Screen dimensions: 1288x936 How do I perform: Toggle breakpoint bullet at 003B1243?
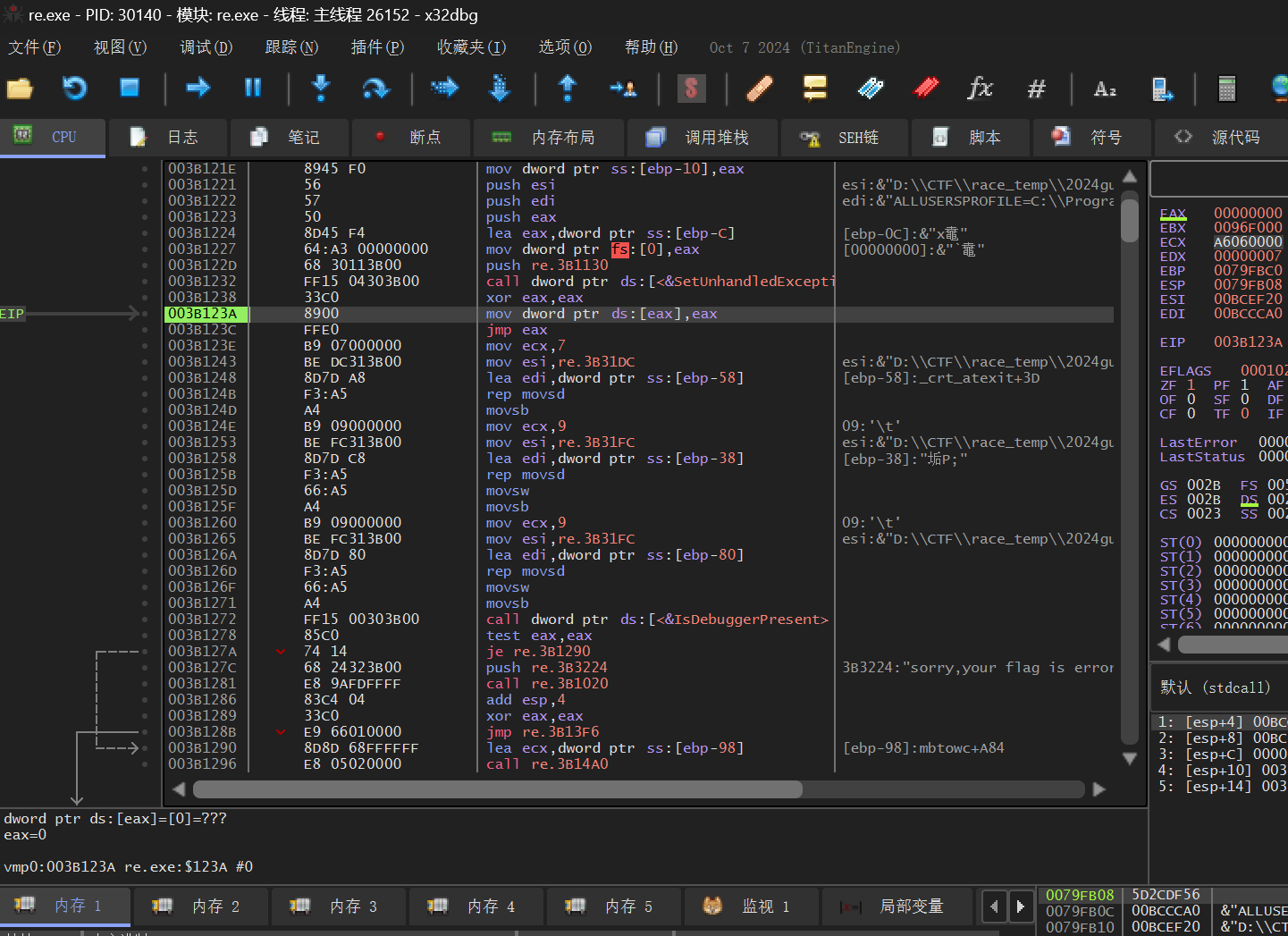145,361
